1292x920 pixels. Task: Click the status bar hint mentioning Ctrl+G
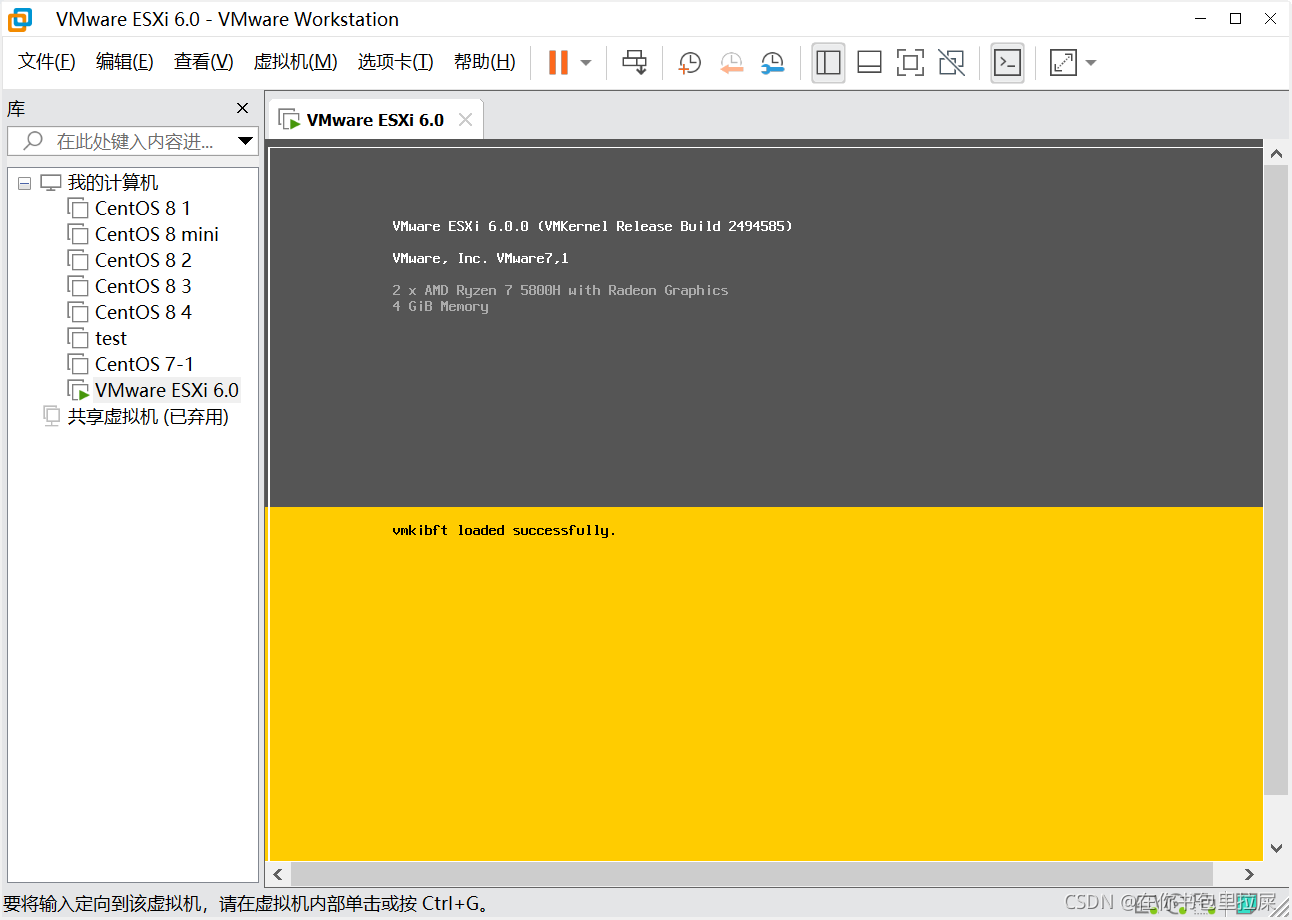247,903
